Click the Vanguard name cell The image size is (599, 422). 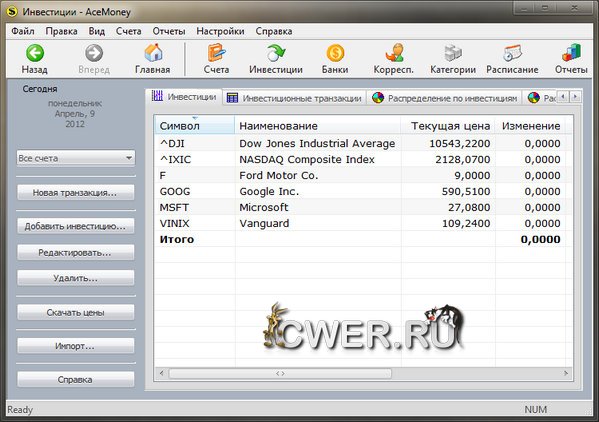[x=264, y=224]
